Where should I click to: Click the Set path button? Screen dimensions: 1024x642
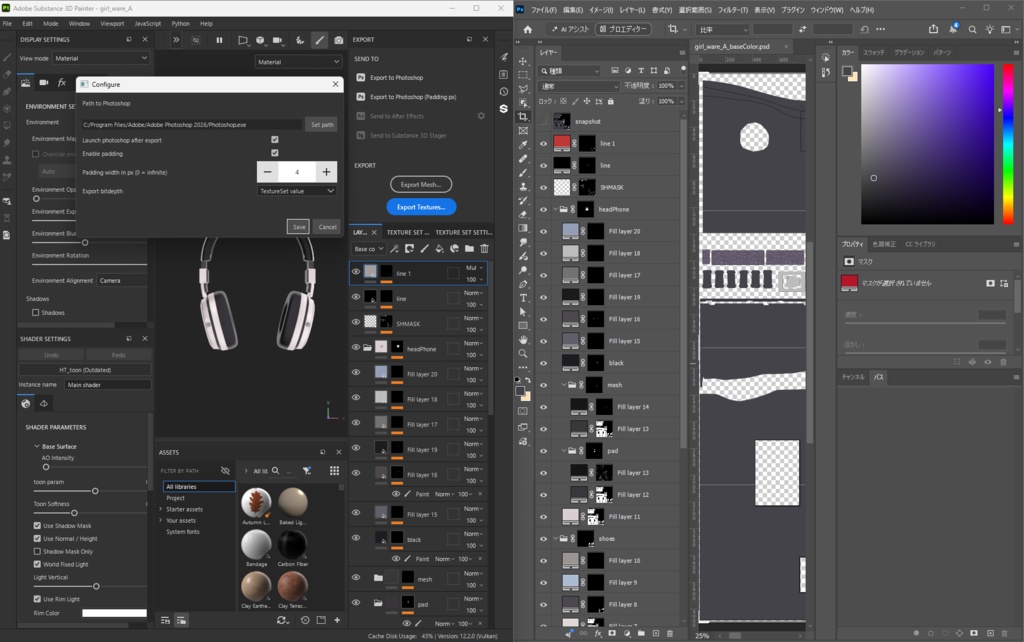tap(322, 124)
